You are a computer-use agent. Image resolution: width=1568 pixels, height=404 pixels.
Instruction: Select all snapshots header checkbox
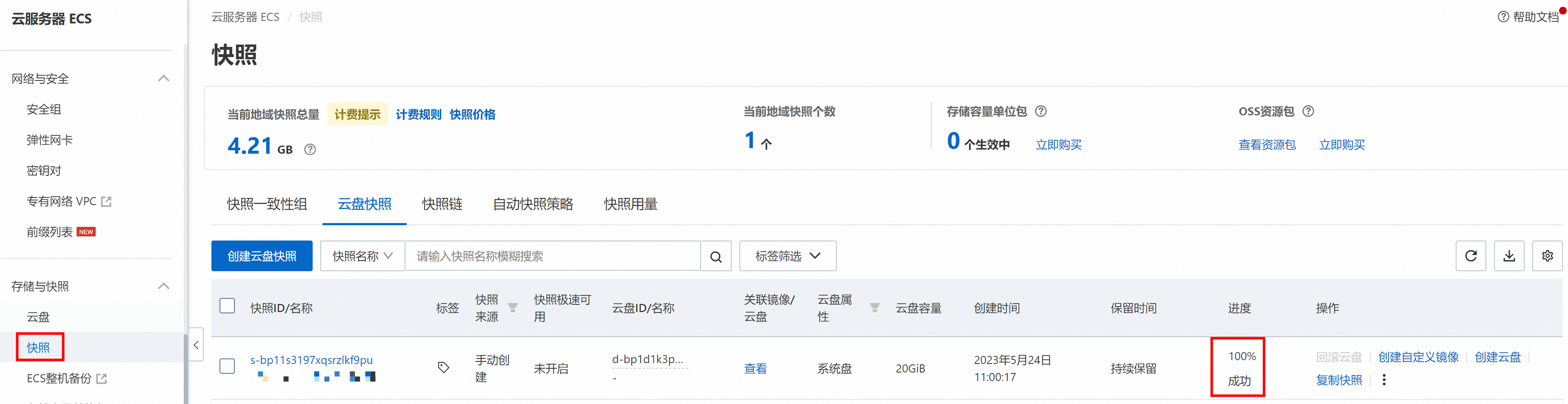click(x=227, y=306)
